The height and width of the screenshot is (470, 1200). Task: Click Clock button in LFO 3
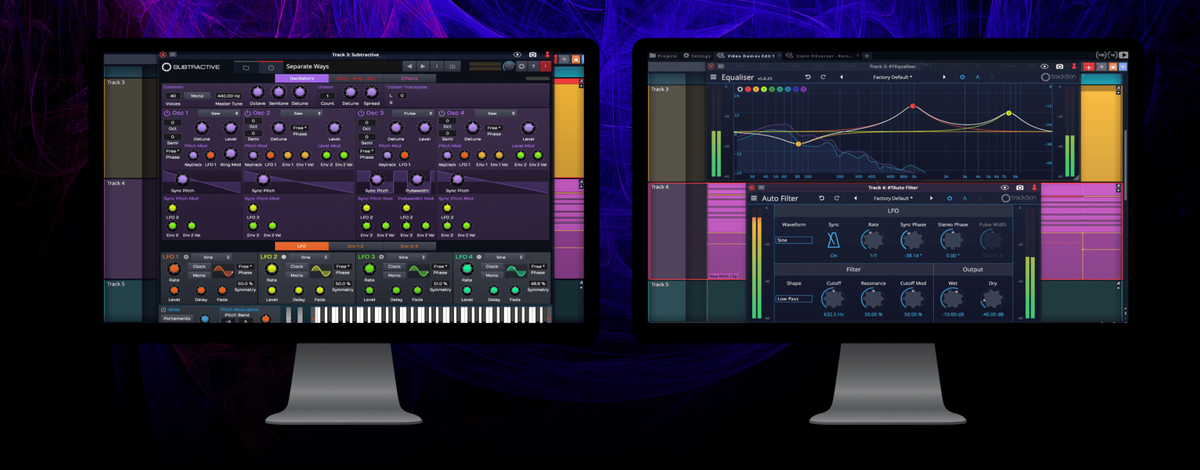tap(394, 266)
